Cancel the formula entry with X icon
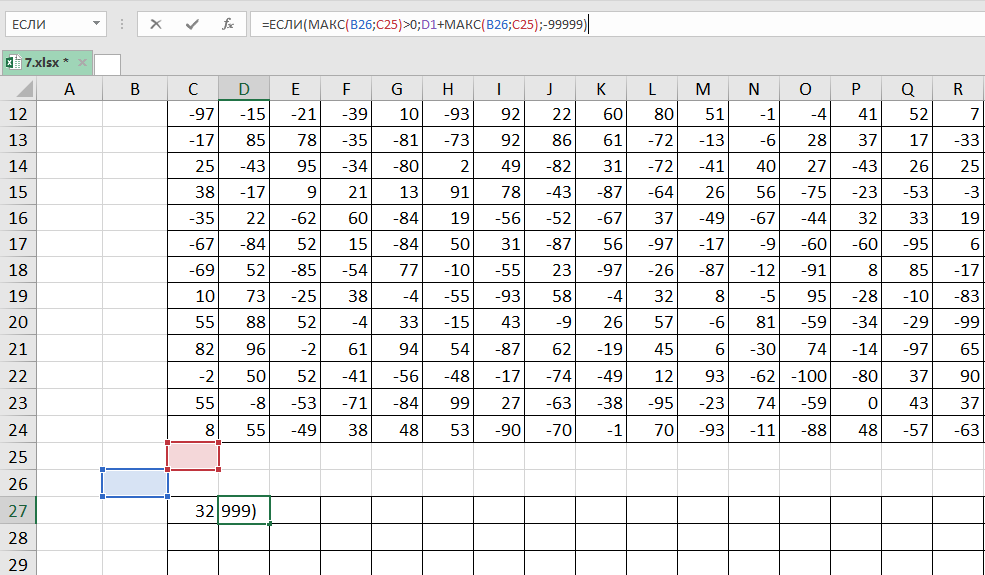Screen dimensions: 985x575 pyautogui.click(x=156, y=24)
